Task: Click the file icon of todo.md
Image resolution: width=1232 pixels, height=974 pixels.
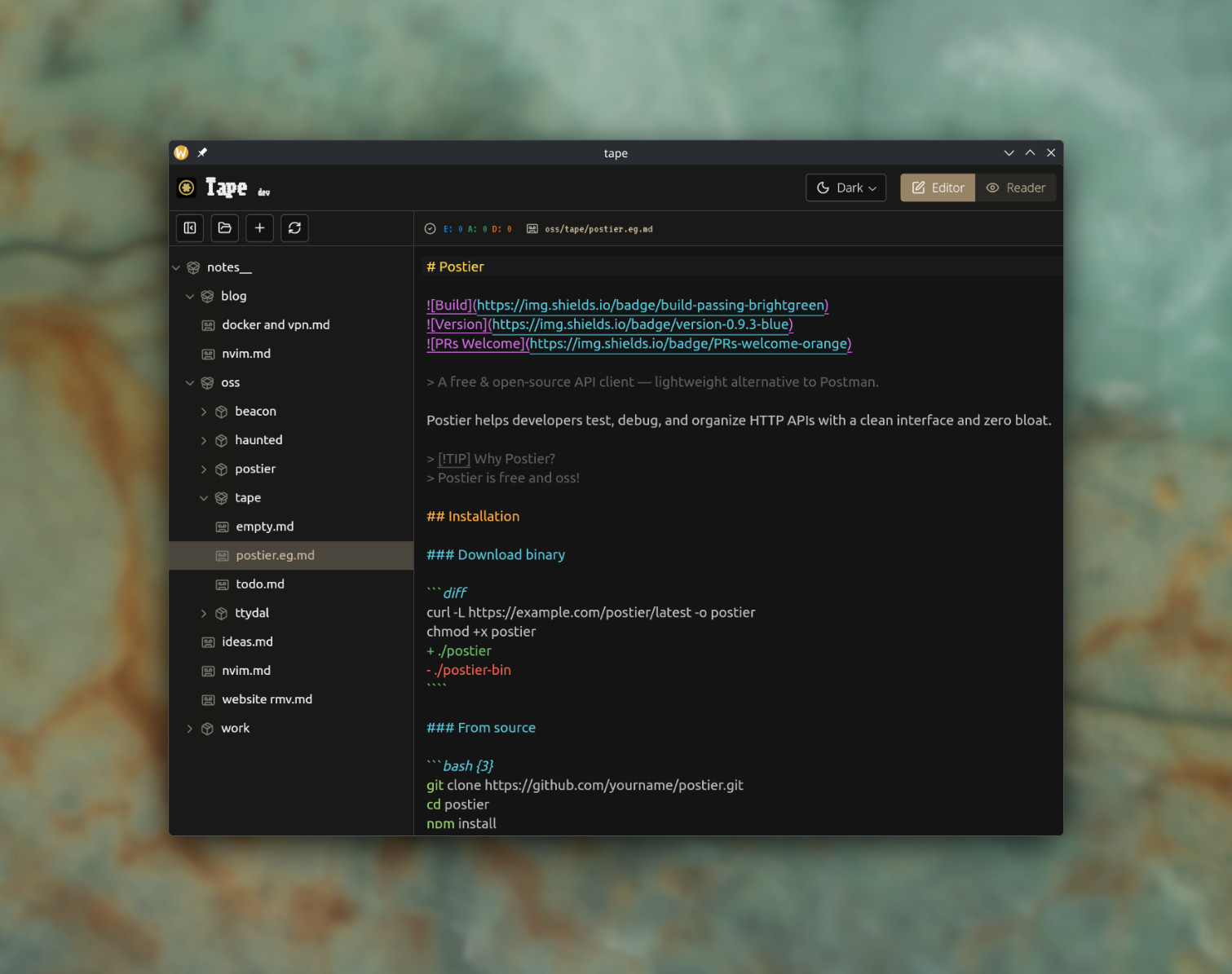Action: point(222,584)
